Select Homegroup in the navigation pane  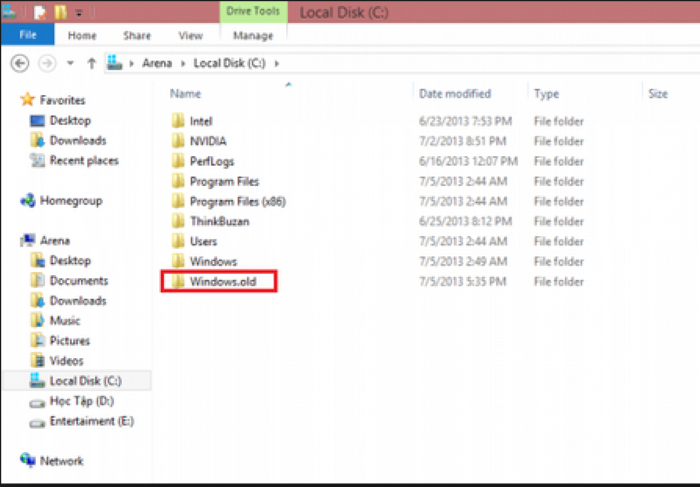click(x=71, y=201)
